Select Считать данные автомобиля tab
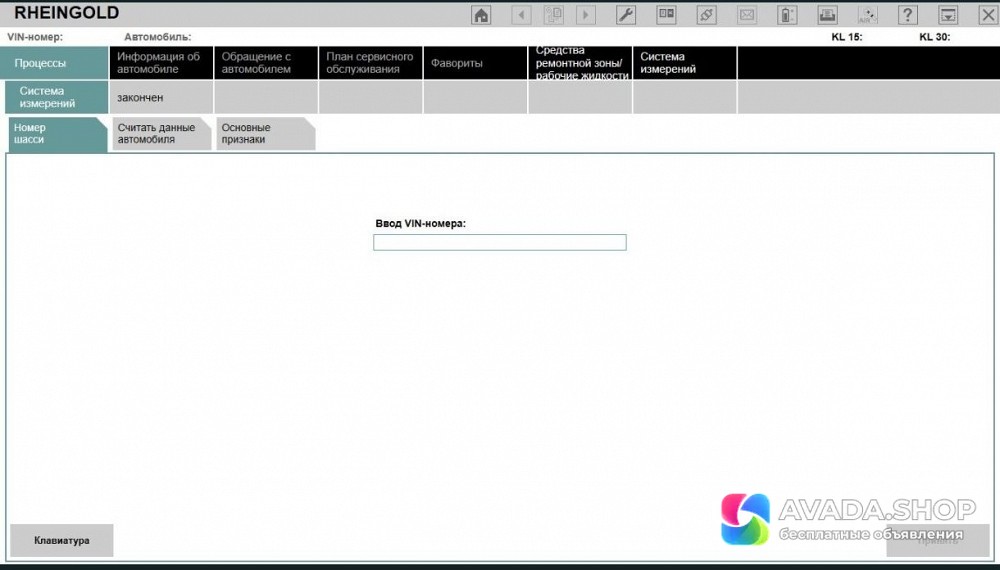The height and width of the screenshot is (570, 1000). pos(160,134)
